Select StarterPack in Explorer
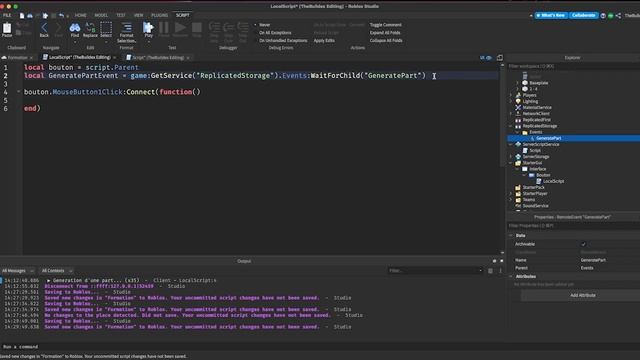The width and height of the screenshot is (640, 360). tap(533, 187)
